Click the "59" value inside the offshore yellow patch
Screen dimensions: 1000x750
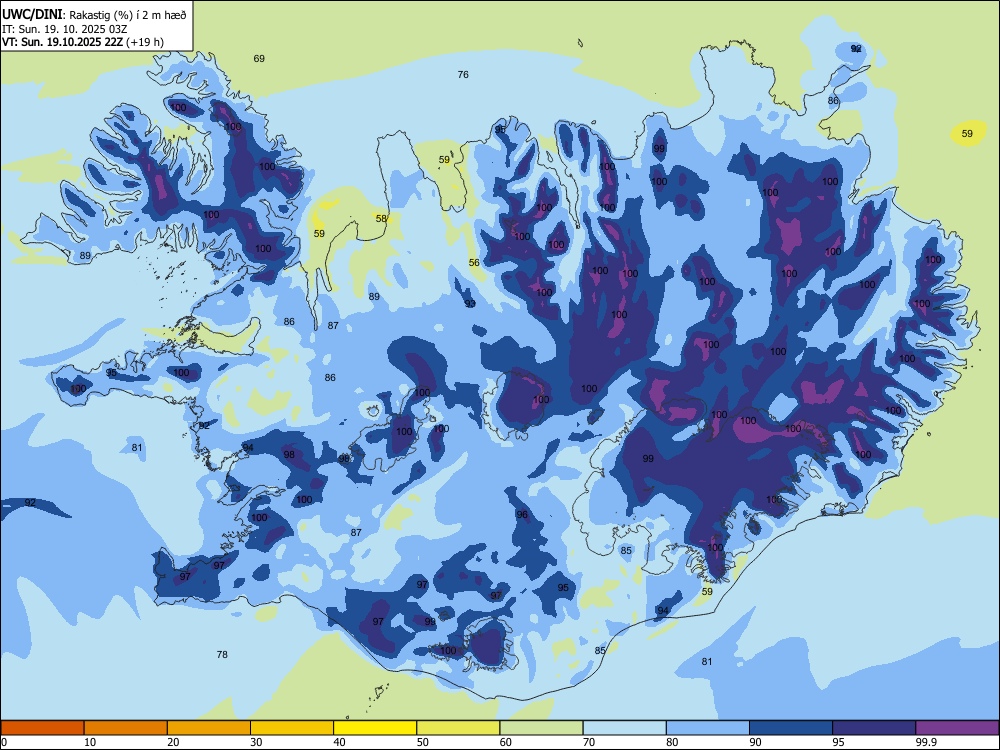[967, 133]
